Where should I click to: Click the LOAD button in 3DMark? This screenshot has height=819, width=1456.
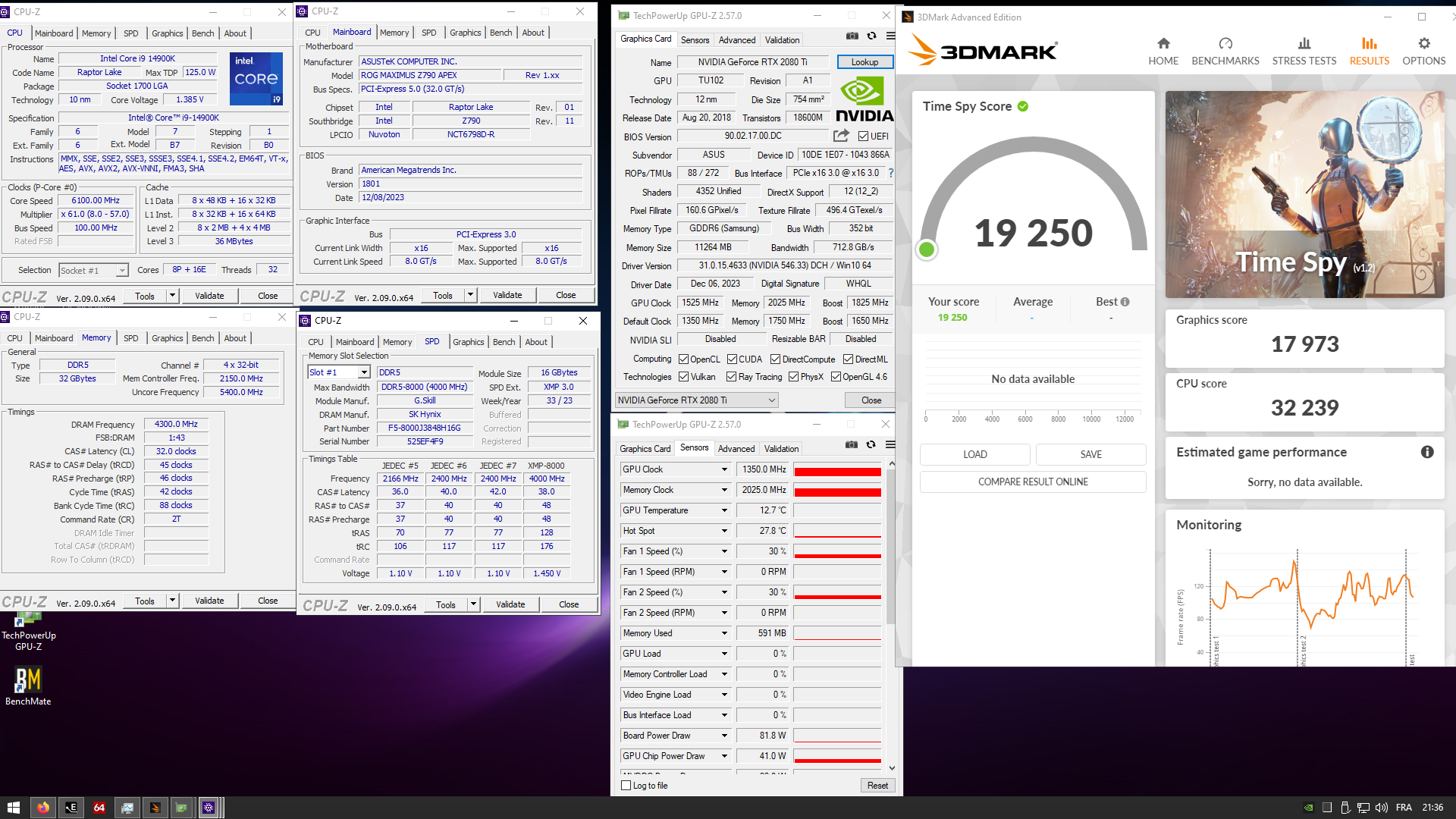[x=974, y=454]
